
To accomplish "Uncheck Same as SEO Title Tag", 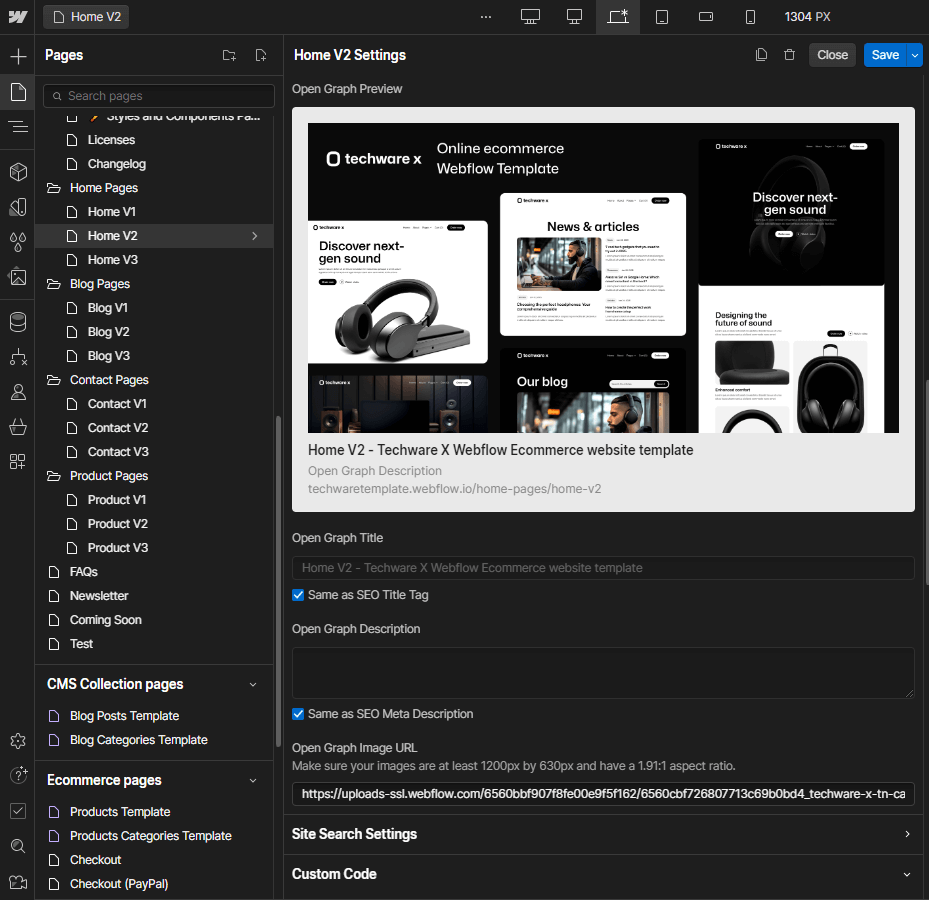I will [x=298, y=595].
